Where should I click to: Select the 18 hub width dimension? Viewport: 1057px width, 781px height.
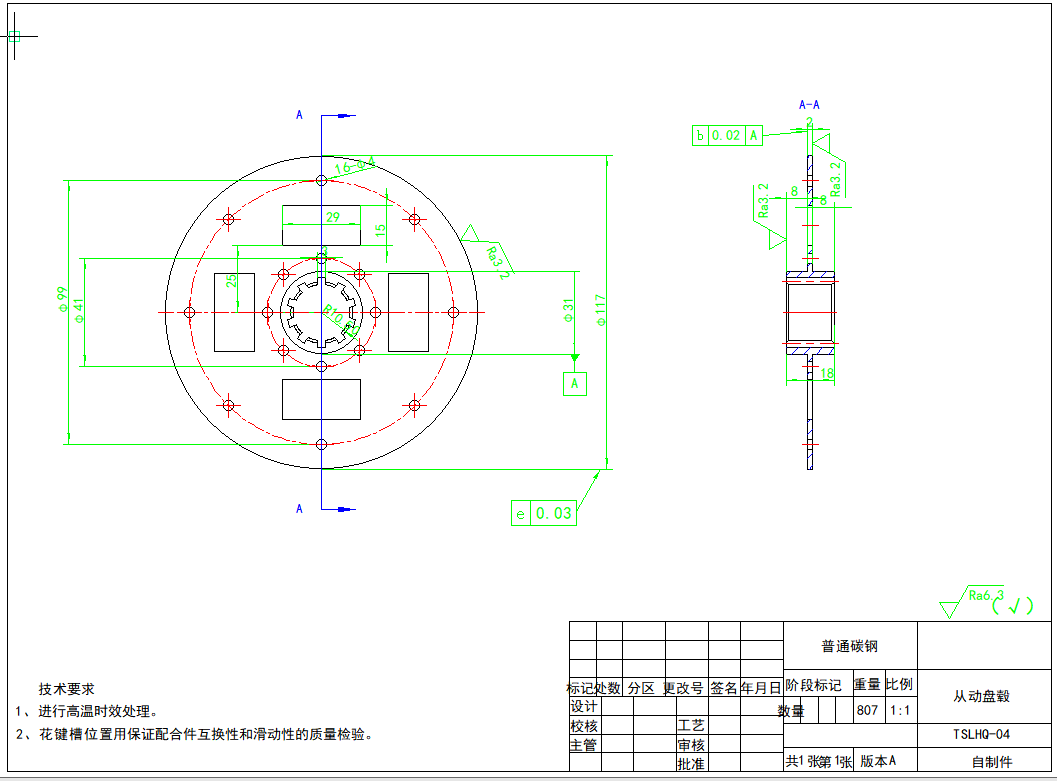pos(826,374)
